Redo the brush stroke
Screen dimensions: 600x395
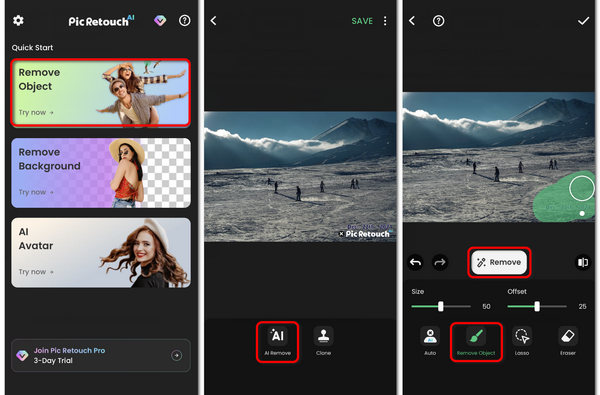tap(440, 263)
